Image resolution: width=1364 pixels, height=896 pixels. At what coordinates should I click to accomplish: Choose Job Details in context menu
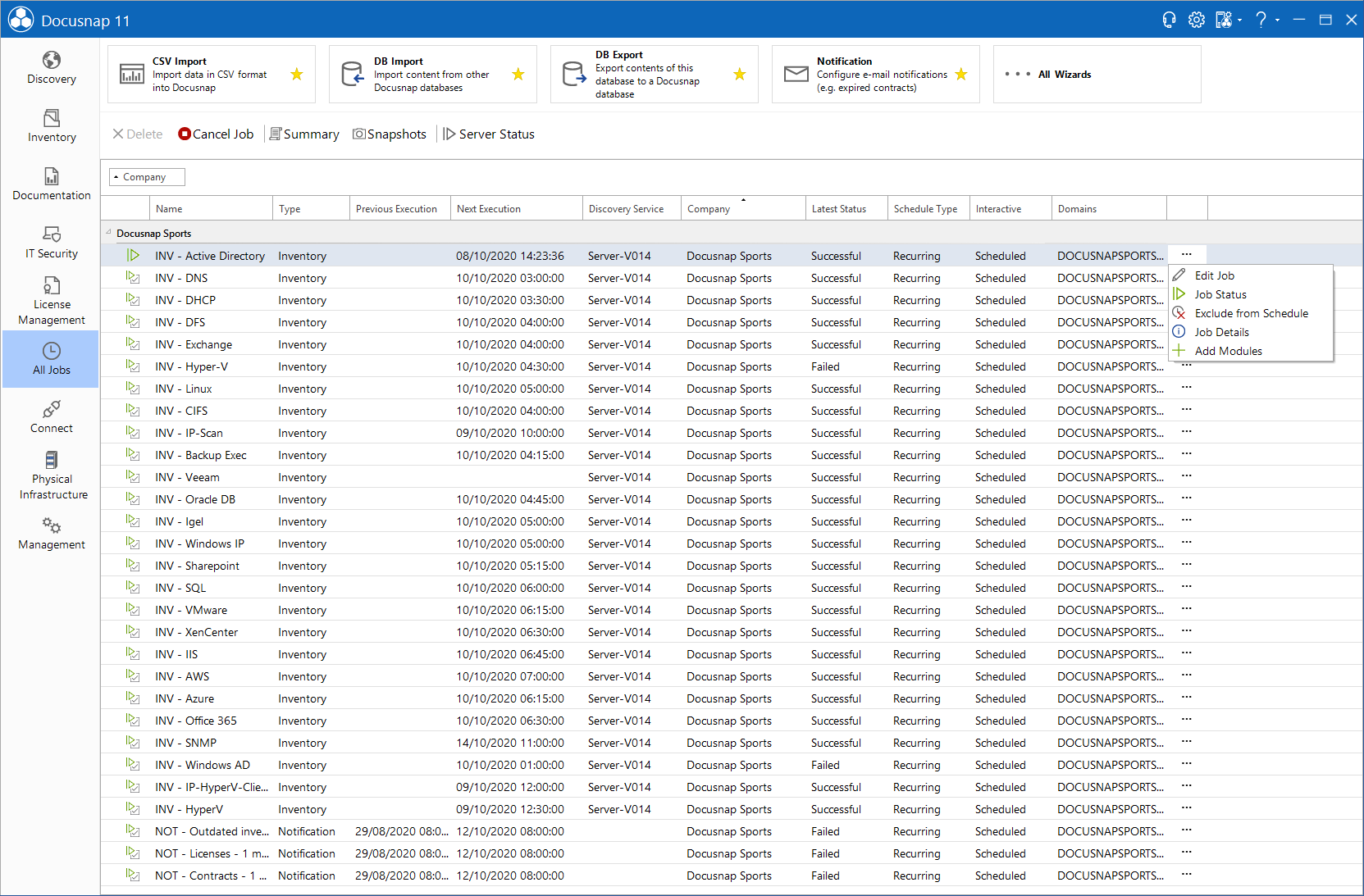click(1251, 332)
